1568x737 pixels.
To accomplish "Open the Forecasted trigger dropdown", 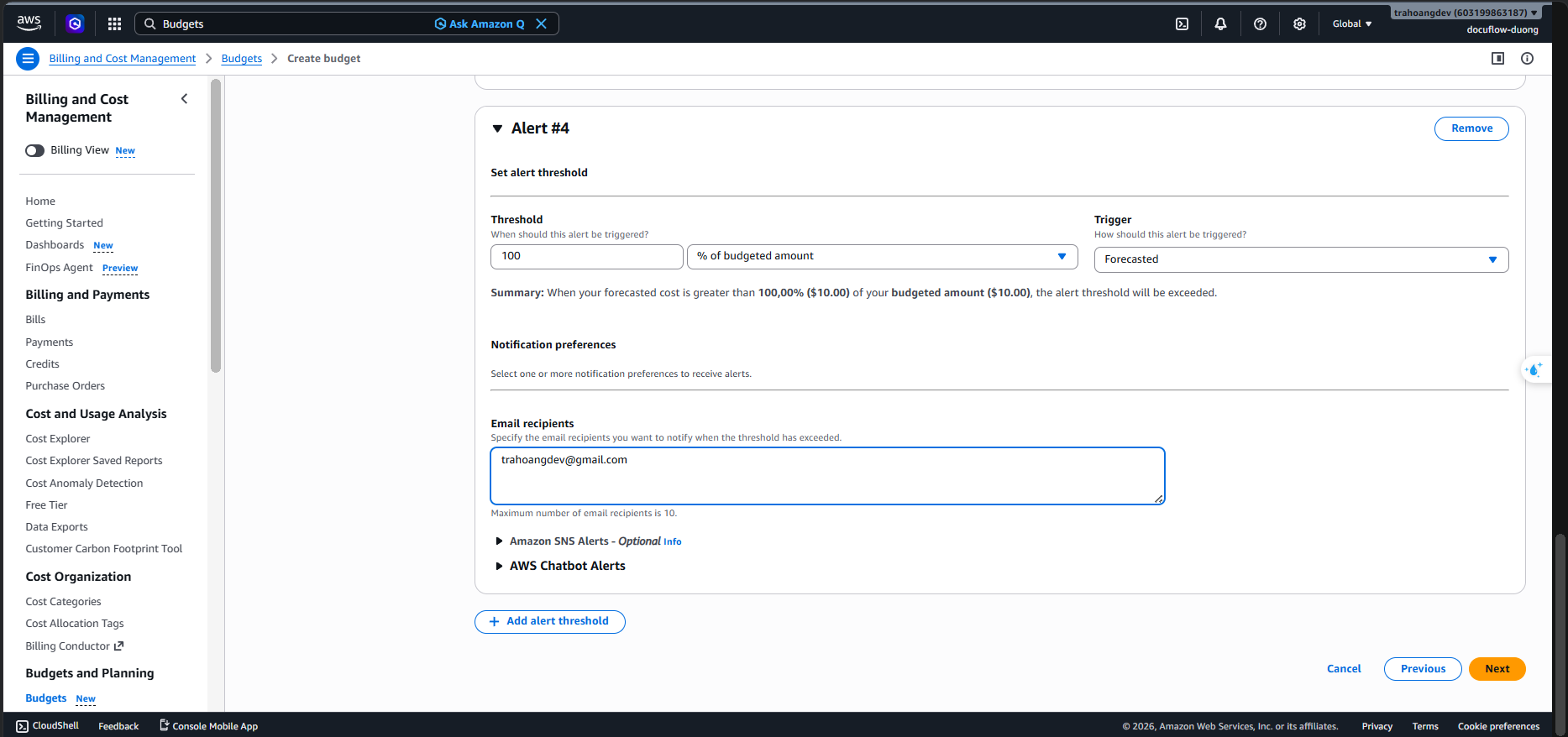I will click(x=1301, y=259).
